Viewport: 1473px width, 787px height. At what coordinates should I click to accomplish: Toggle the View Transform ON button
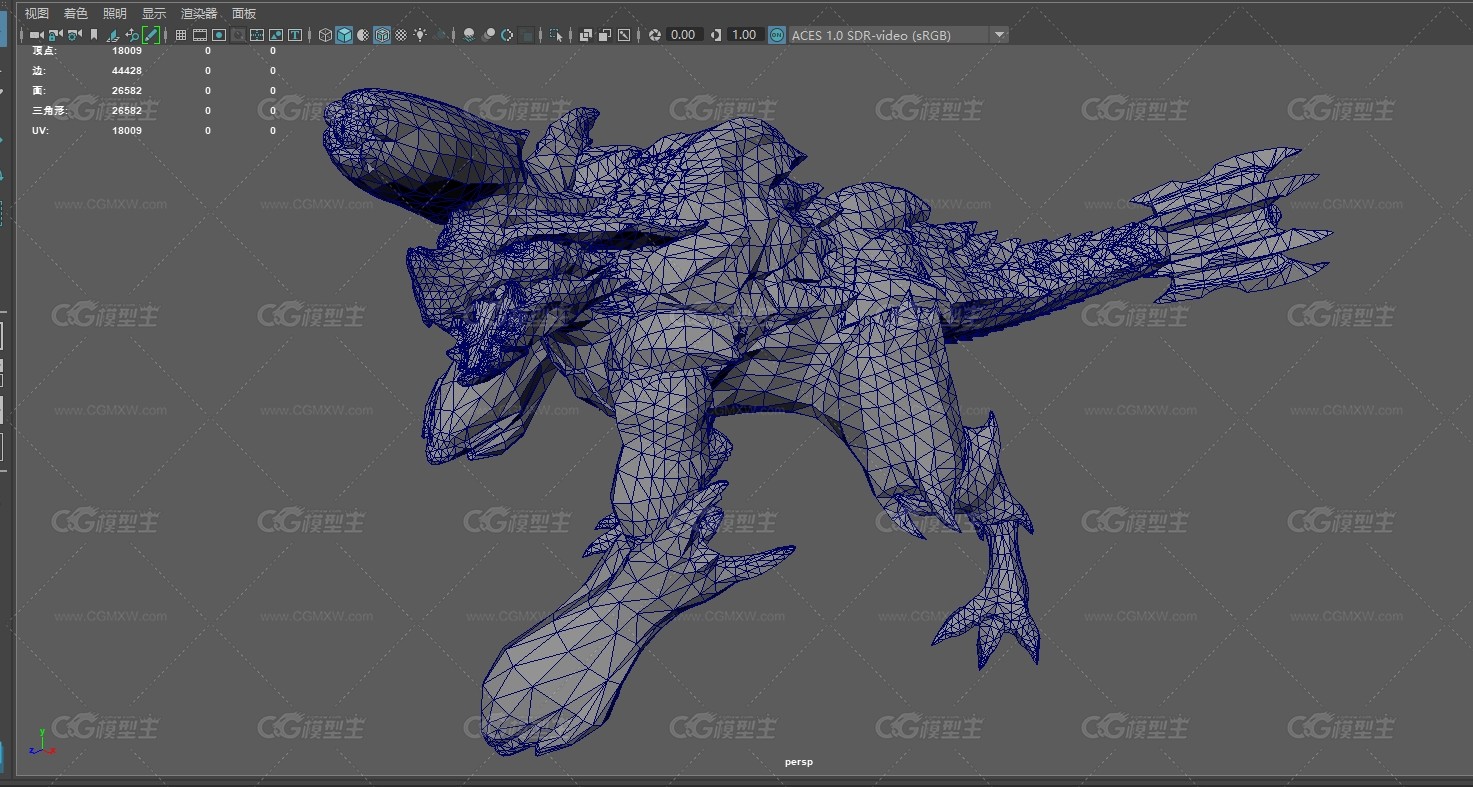(777, 35)
